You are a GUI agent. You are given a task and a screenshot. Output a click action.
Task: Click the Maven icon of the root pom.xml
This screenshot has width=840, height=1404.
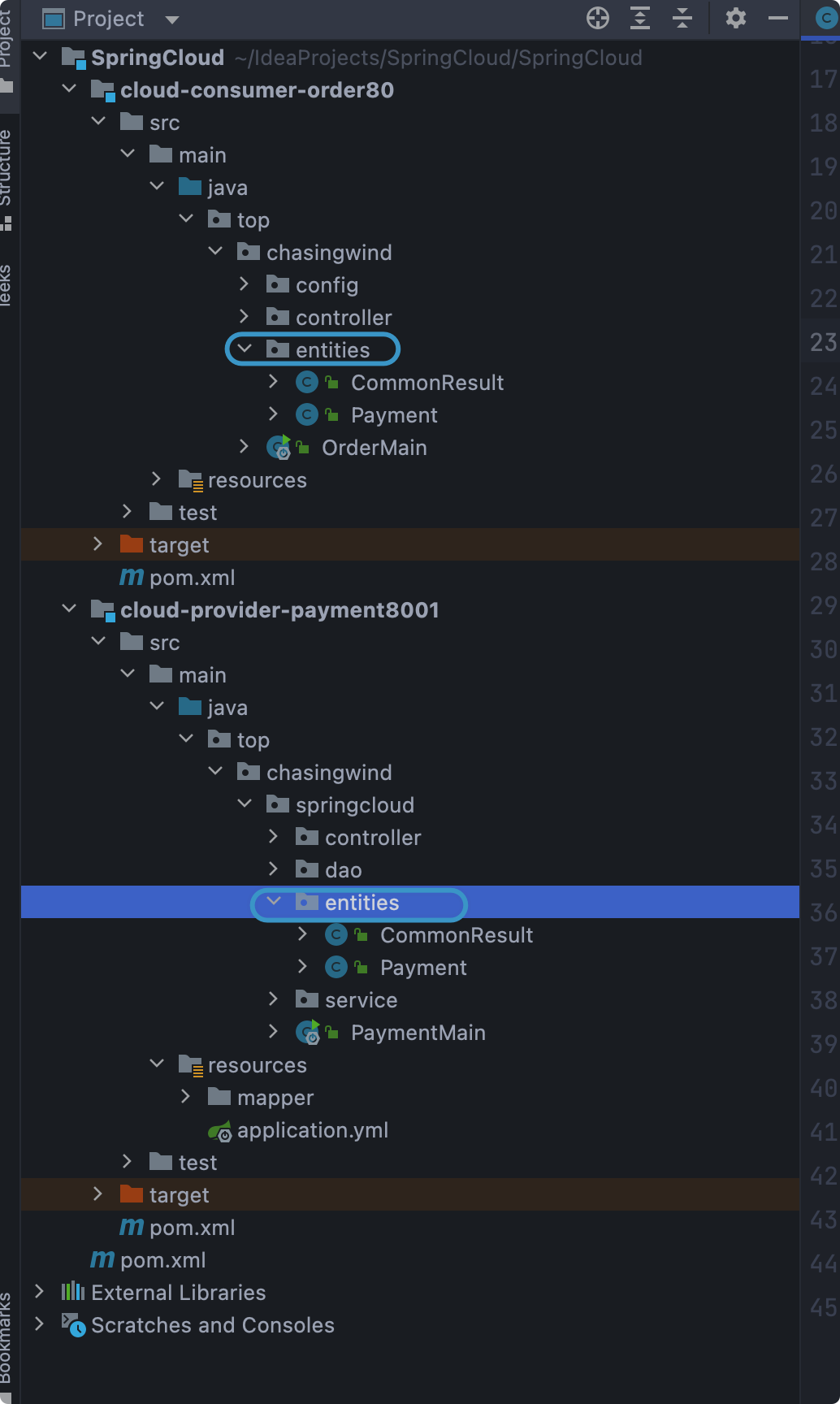tap(102, 1260)
